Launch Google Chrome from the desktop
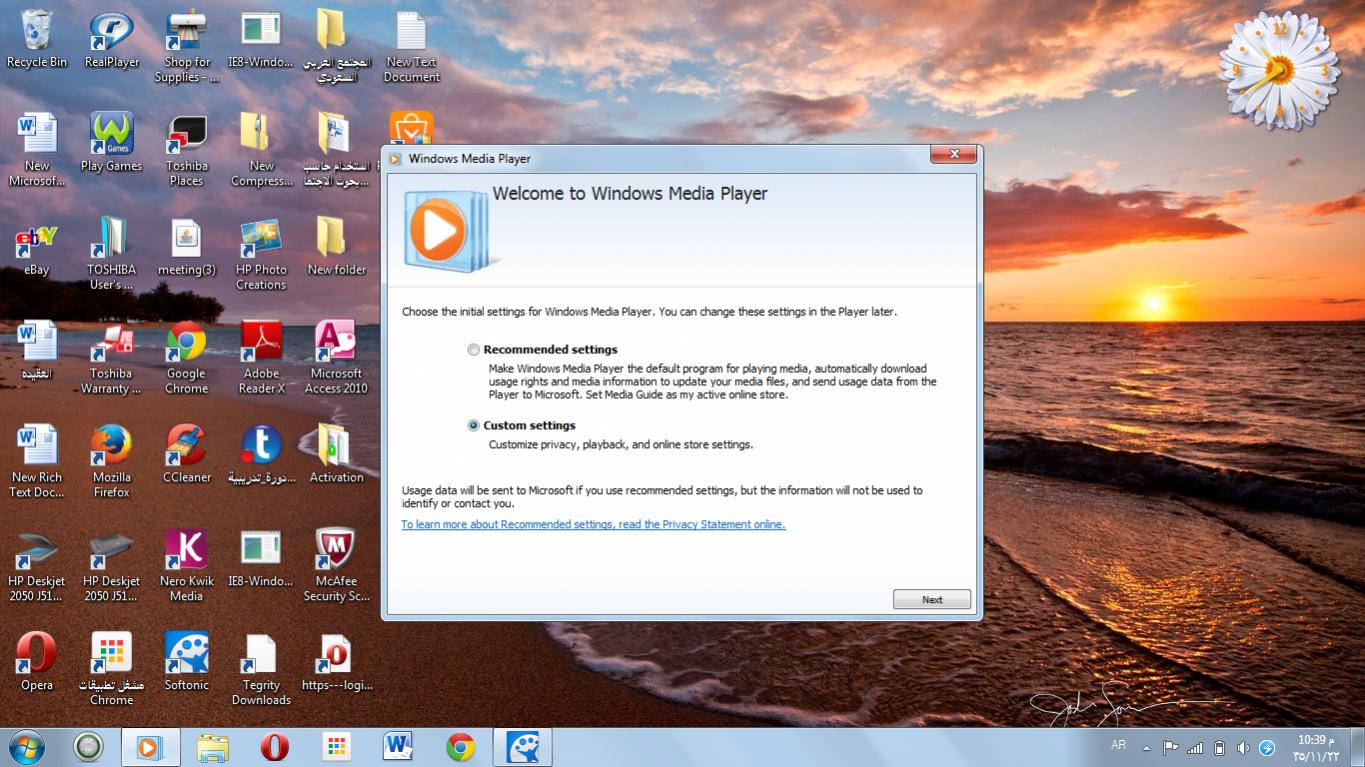This screenshot has height=767, width=1365. coord(186,358)
